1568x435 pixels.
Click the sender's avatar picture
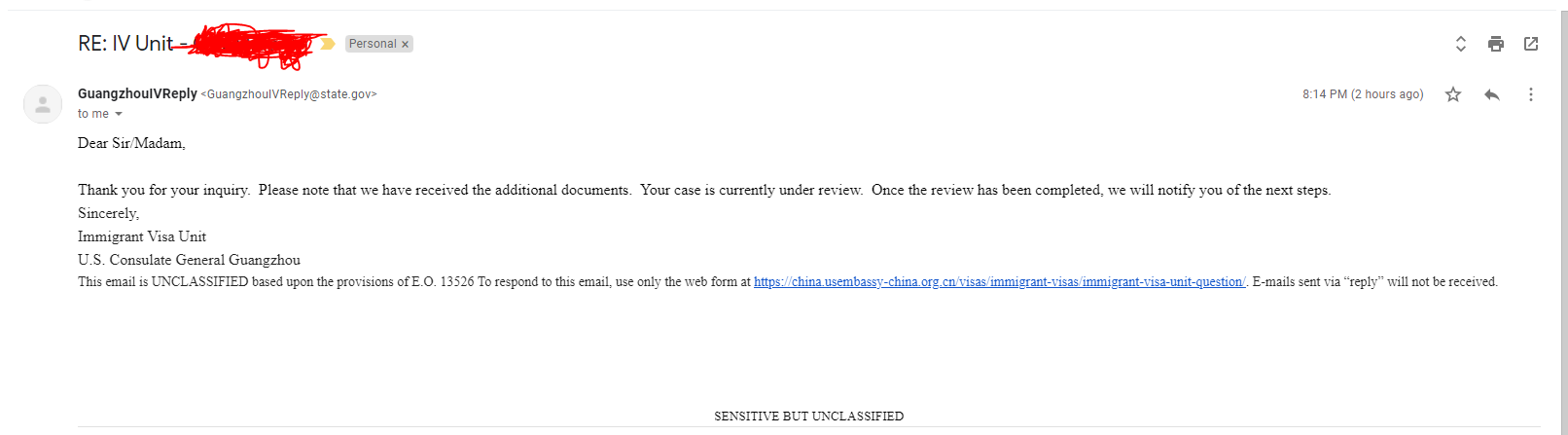click(x=43, y=104)
